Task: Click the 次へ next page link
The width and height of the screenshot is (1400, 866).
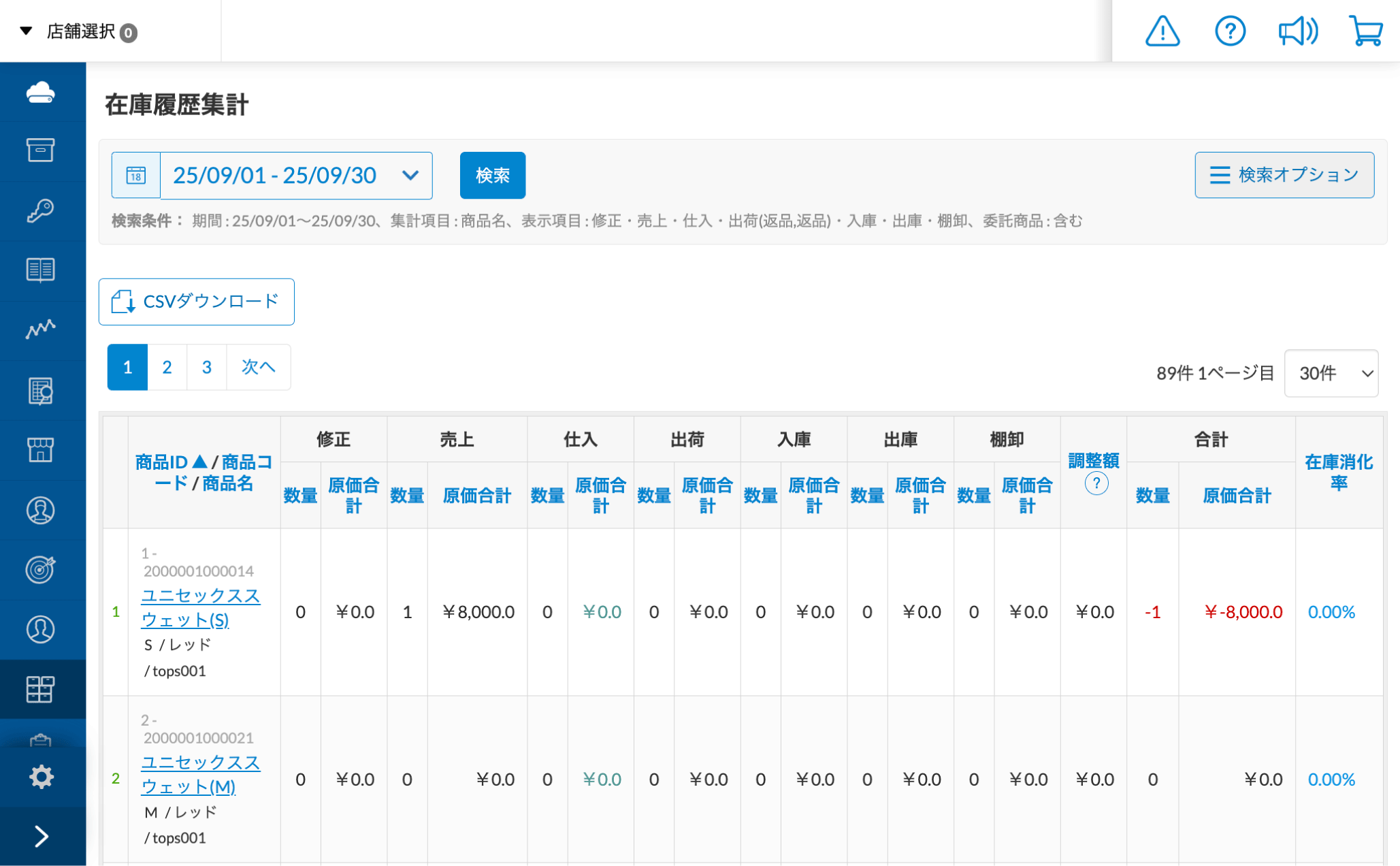Action: tap(258, 368)
